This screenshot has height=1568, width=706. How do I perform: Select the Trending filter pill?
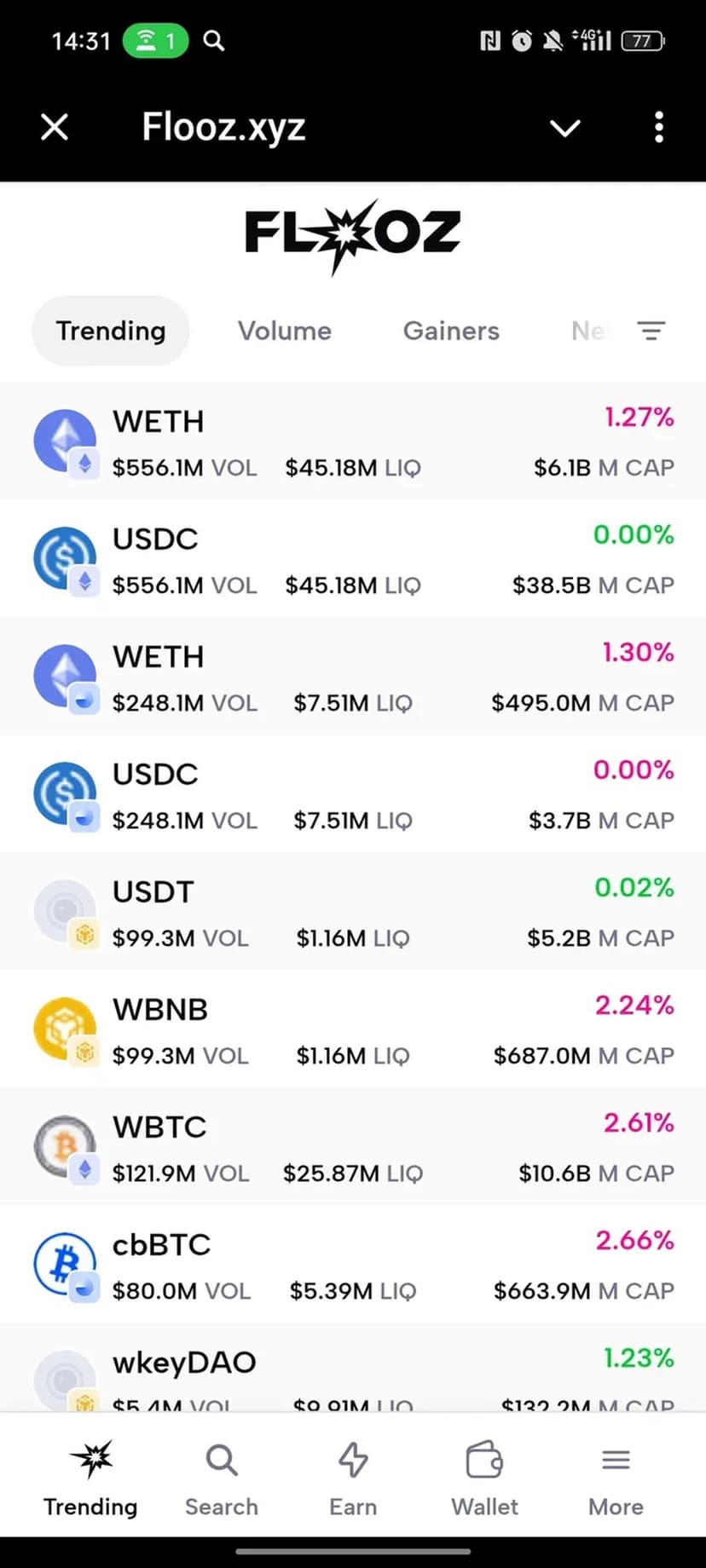click(x=111, y=331)
